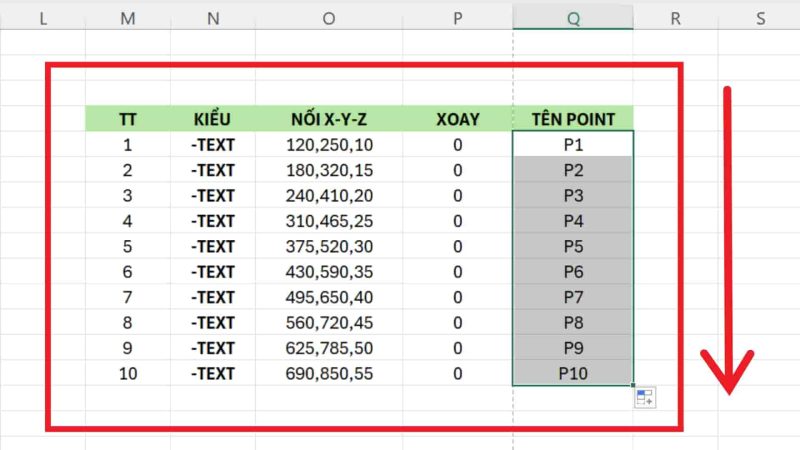Viewport: 800px width, 450px height.
Task: Select cell containing P6
Action: 573,271
